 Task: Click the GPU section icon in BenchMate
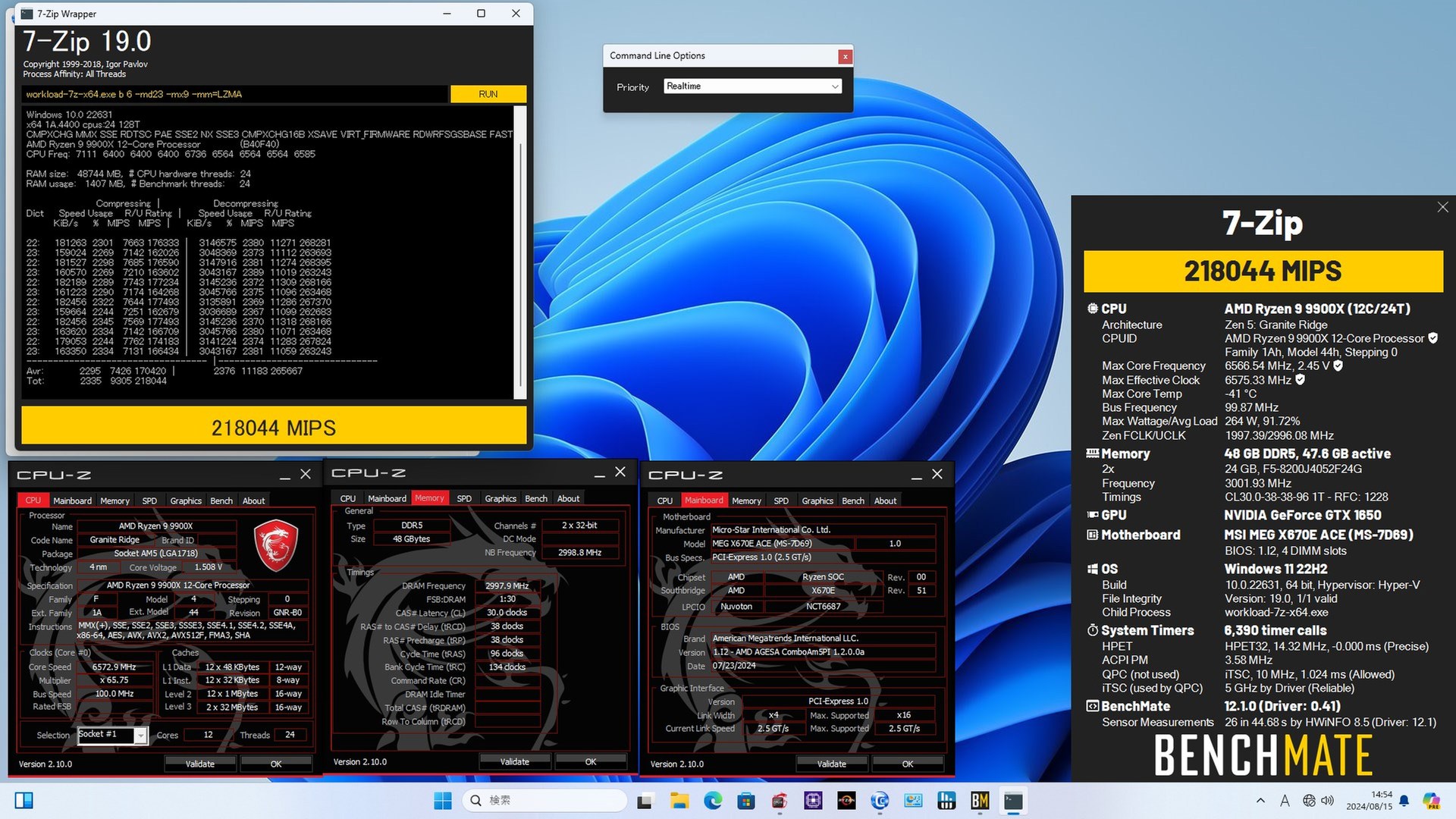click(x=1092, y=515)
